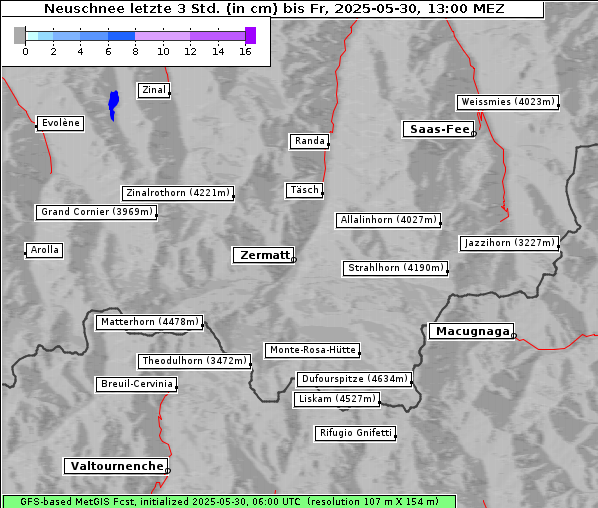The width and height of the screenshot is (598, 508).
Task: Click the Valtournenche location marker circle
Action: coord(167,471)
